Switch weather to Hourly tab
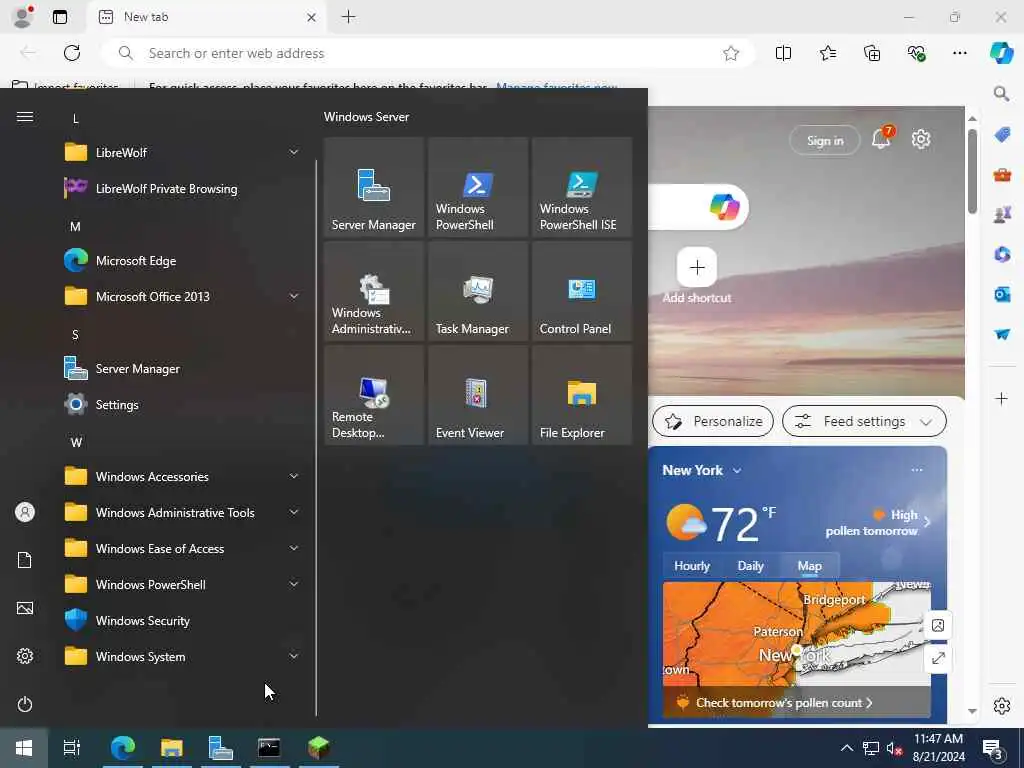The height and width of the screenshot is (768, 1024). pyautogui.click(x=692, y=566)
